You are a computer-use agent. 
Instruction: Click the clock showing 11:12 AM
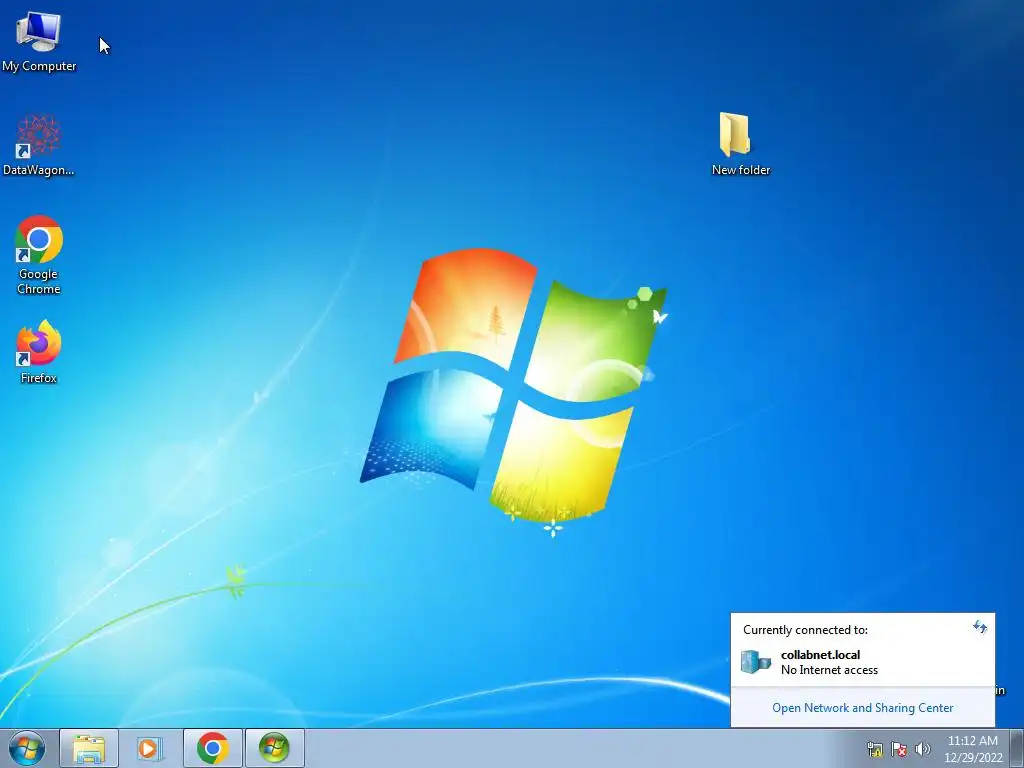[972, 741]
